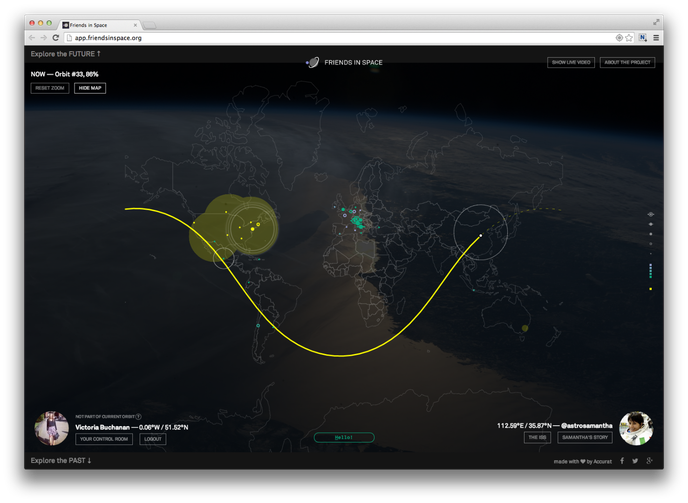Click the Google Plus icon
Viewport: 688px width, 503px height.
(x=650, y=461)
